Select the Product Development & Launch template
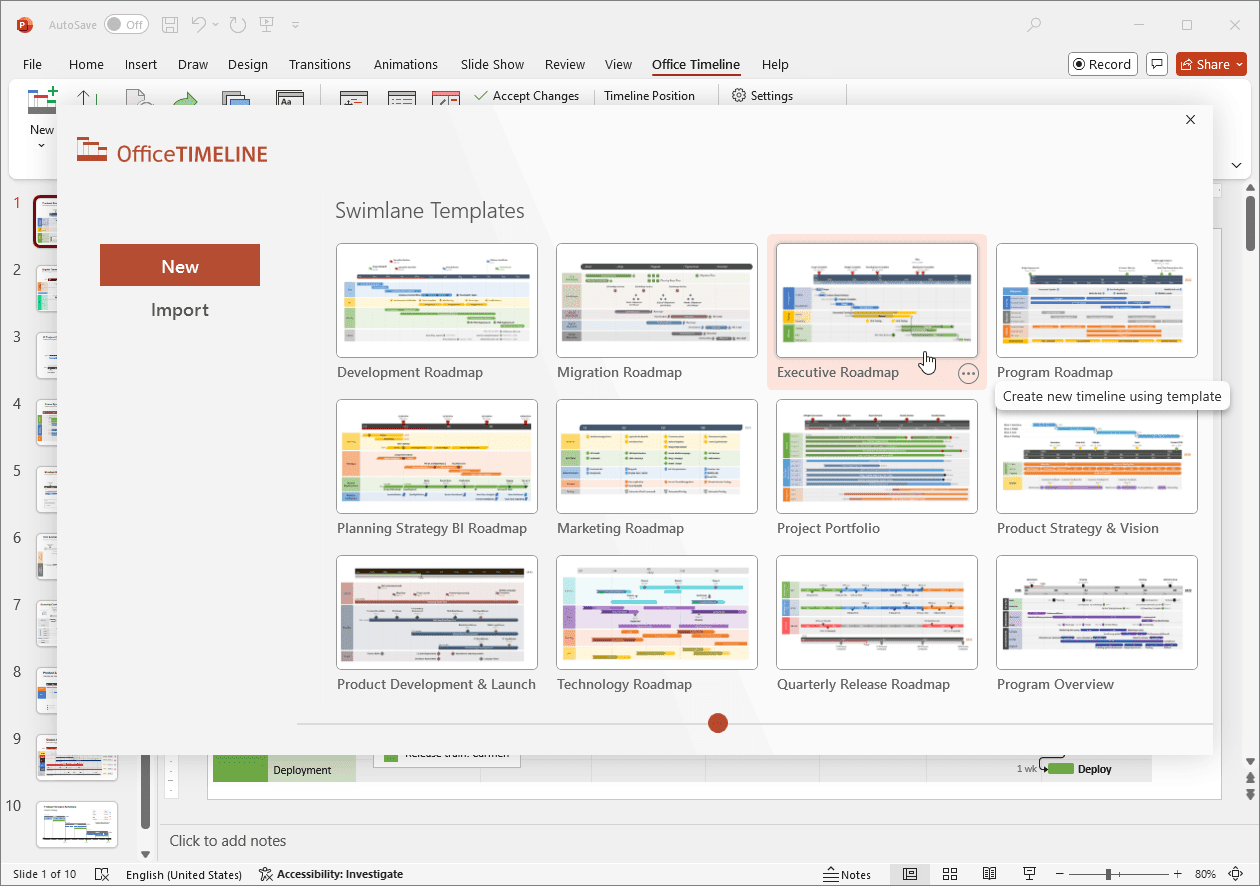Image resolution: width=1260 pixels, height=886 pixels. point(437,613)
